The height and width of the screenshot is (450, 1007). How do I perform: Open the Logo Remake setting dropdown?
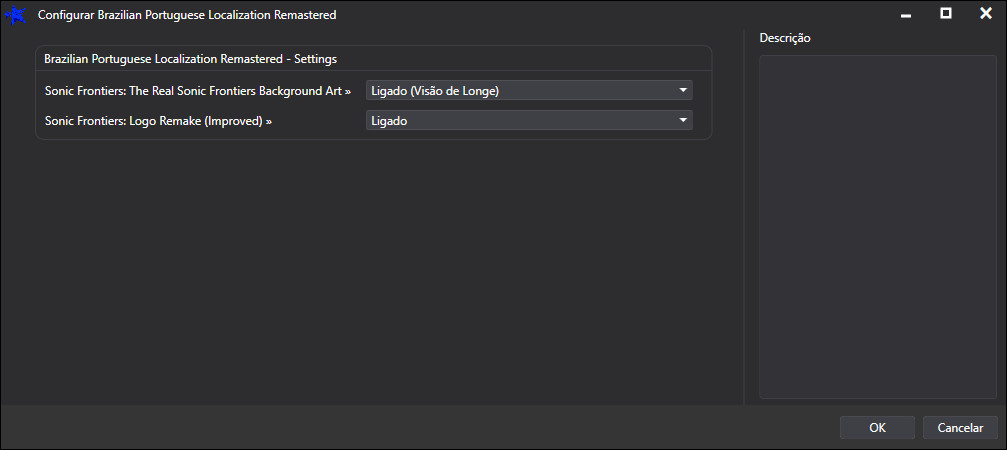click(x=529, y=120)
